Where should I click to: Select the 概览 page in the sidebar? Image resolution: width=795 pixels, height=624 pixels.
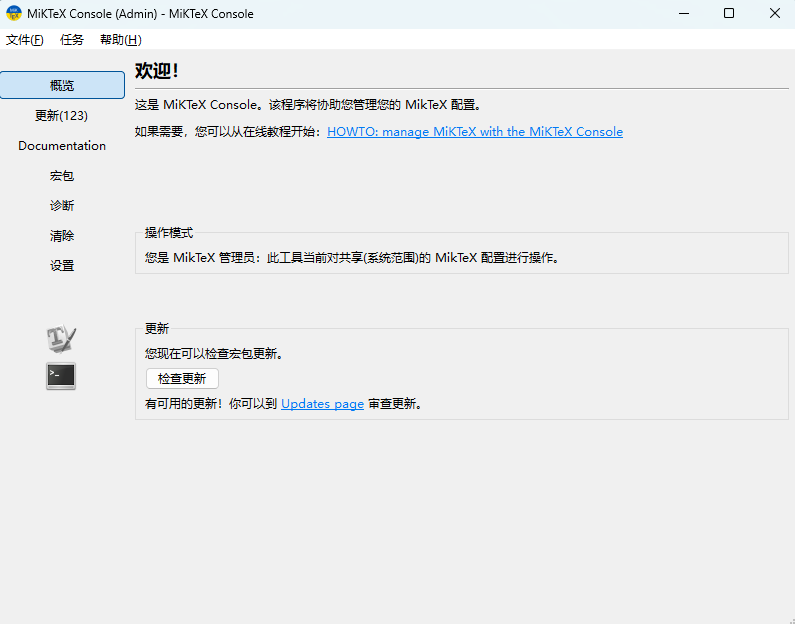pos(62,86)
